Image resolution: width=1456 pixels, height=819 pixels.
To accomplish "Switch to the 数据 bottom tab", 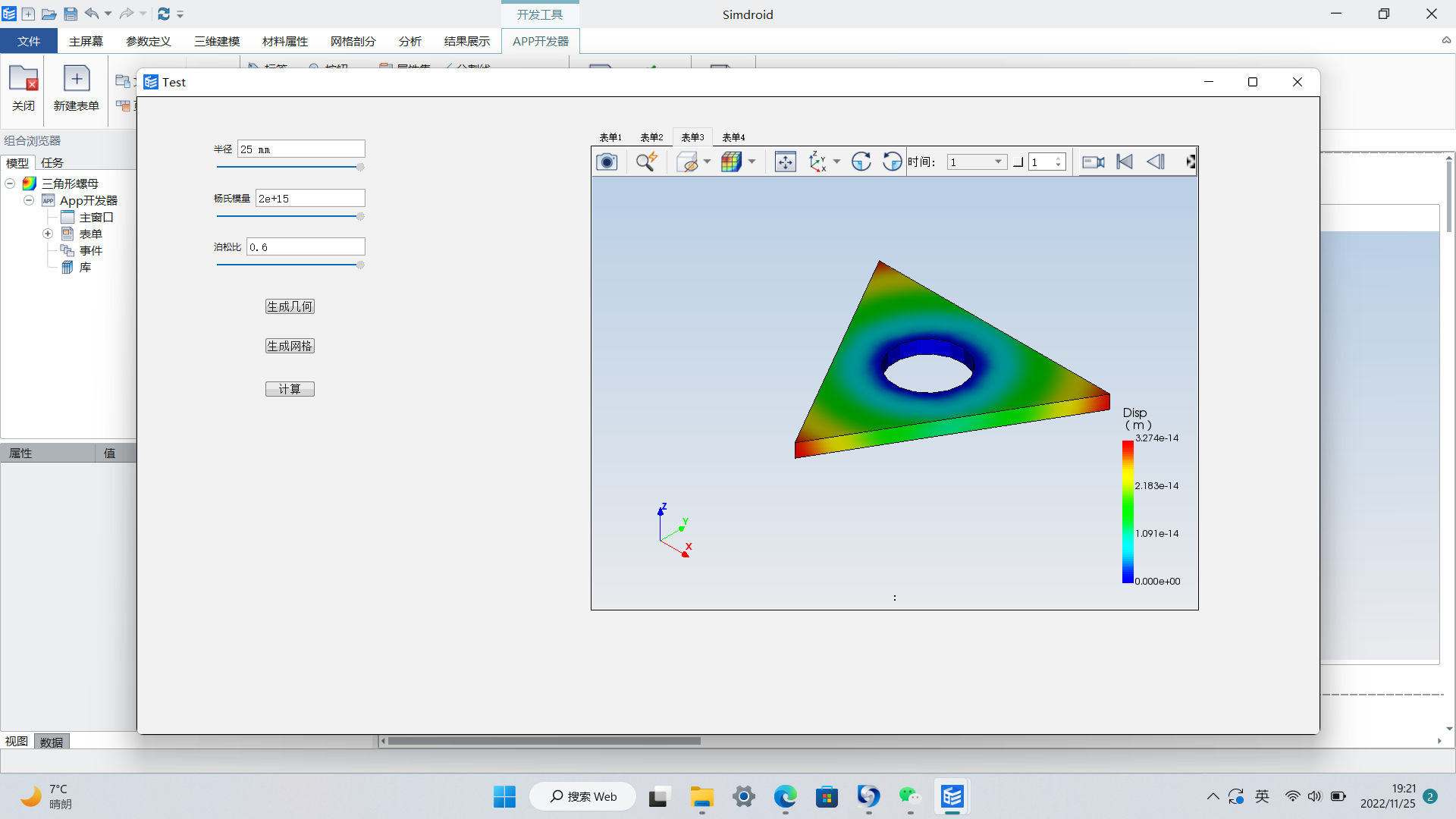I will point(52,742).
